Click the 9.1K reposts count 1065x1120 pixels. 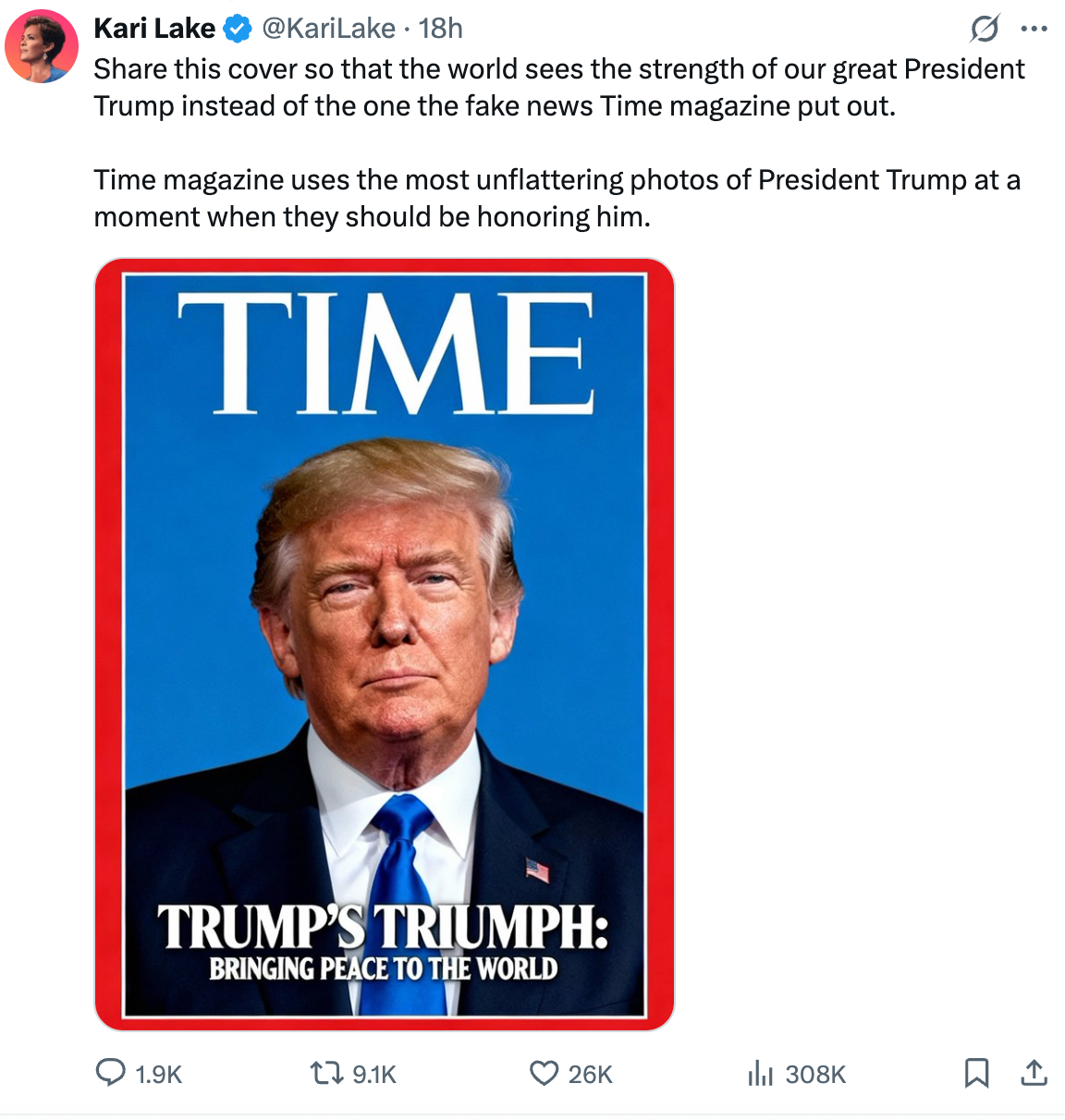coord(374,1074)
